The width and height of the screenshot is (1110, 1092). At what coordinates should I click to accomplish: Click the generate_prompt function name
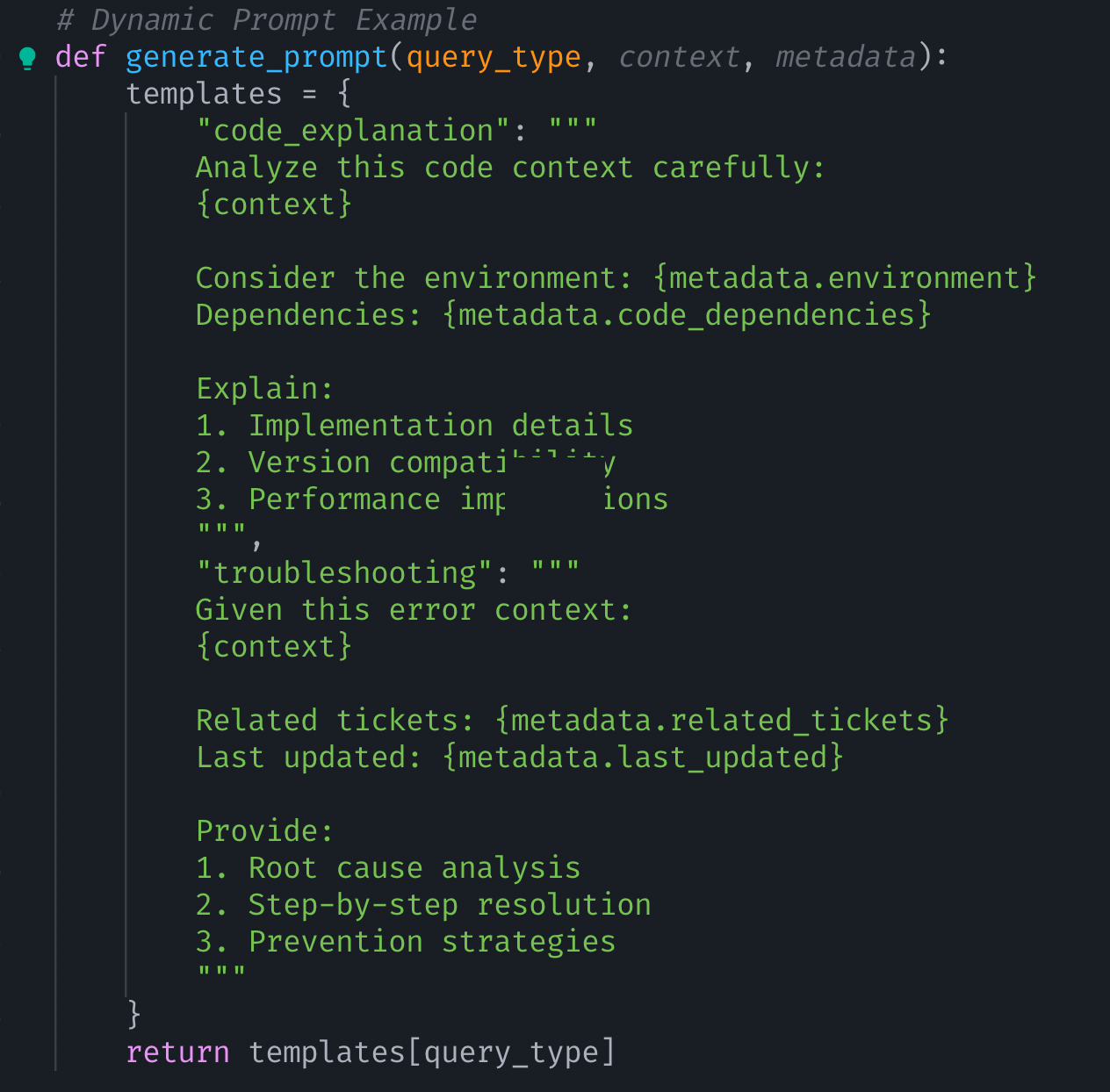tap(256, 58)
